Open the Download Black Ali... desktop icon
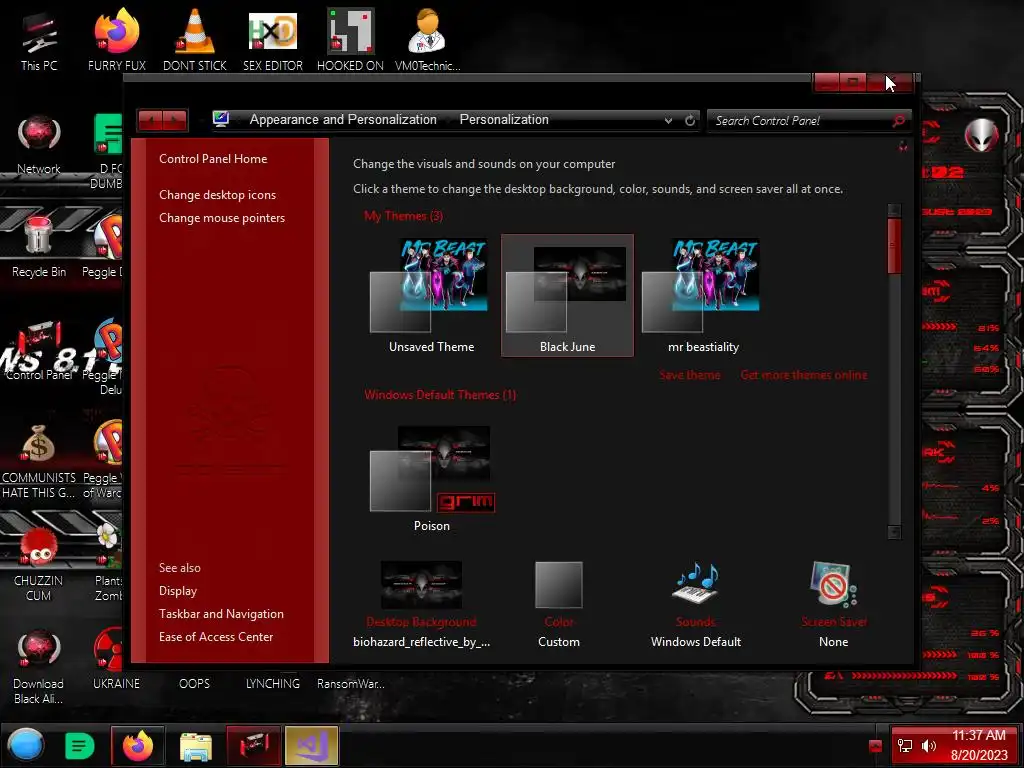This screenshot has height=768, width=1024. point(39,667)
